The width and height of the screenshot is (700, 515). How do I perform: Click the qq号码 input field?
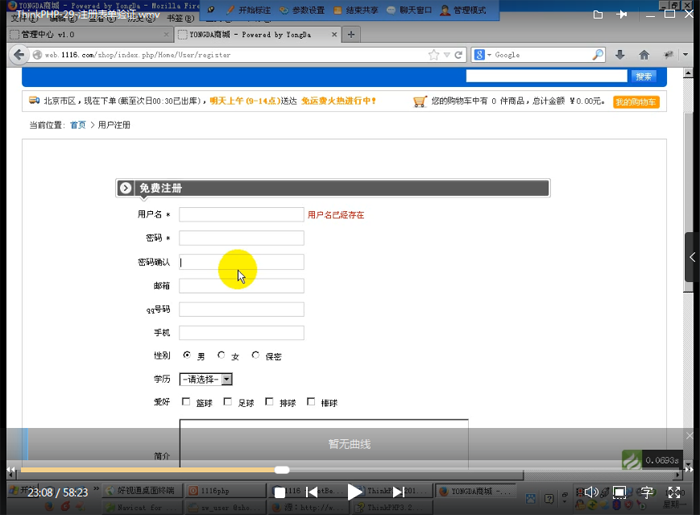pyautogui.click(x=242, y=309)
